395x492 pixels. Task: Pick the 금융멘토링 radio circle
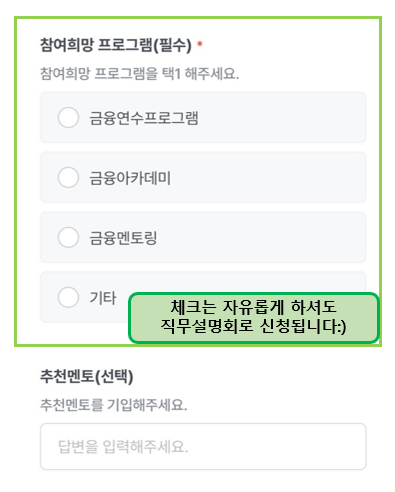click(x=68, y=237)
